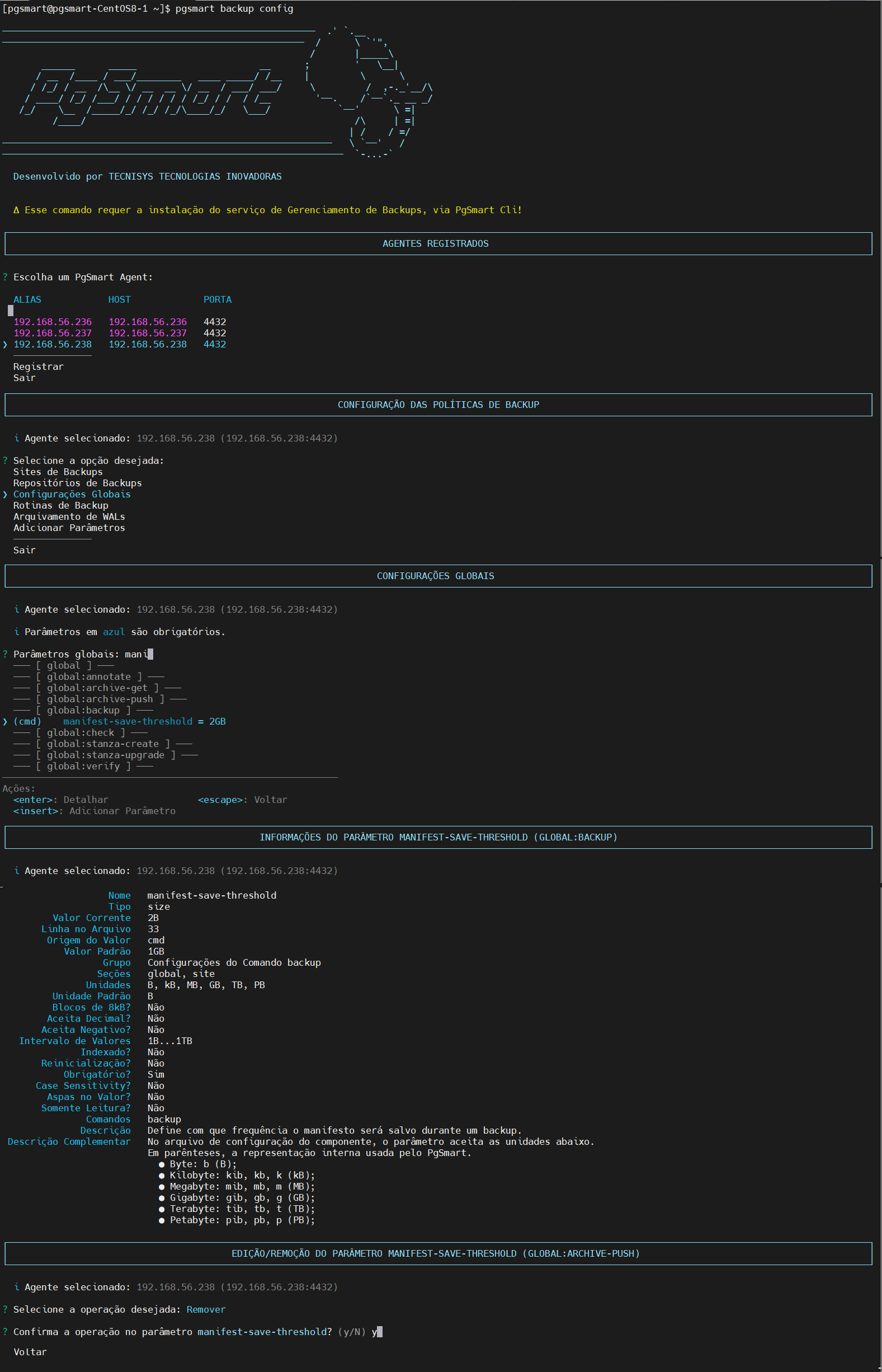
Task: Click Valor Corrente value 2B
Action: point(153,918)
